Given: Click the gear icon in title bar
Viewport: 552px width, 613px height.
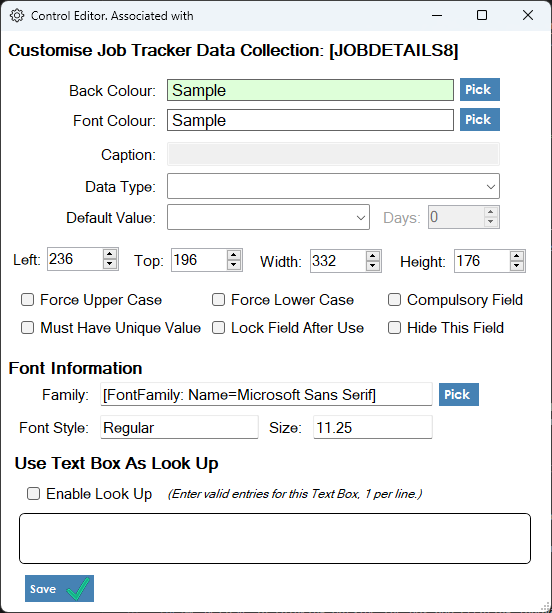Looking at the screenshot, I should point(17,16).
